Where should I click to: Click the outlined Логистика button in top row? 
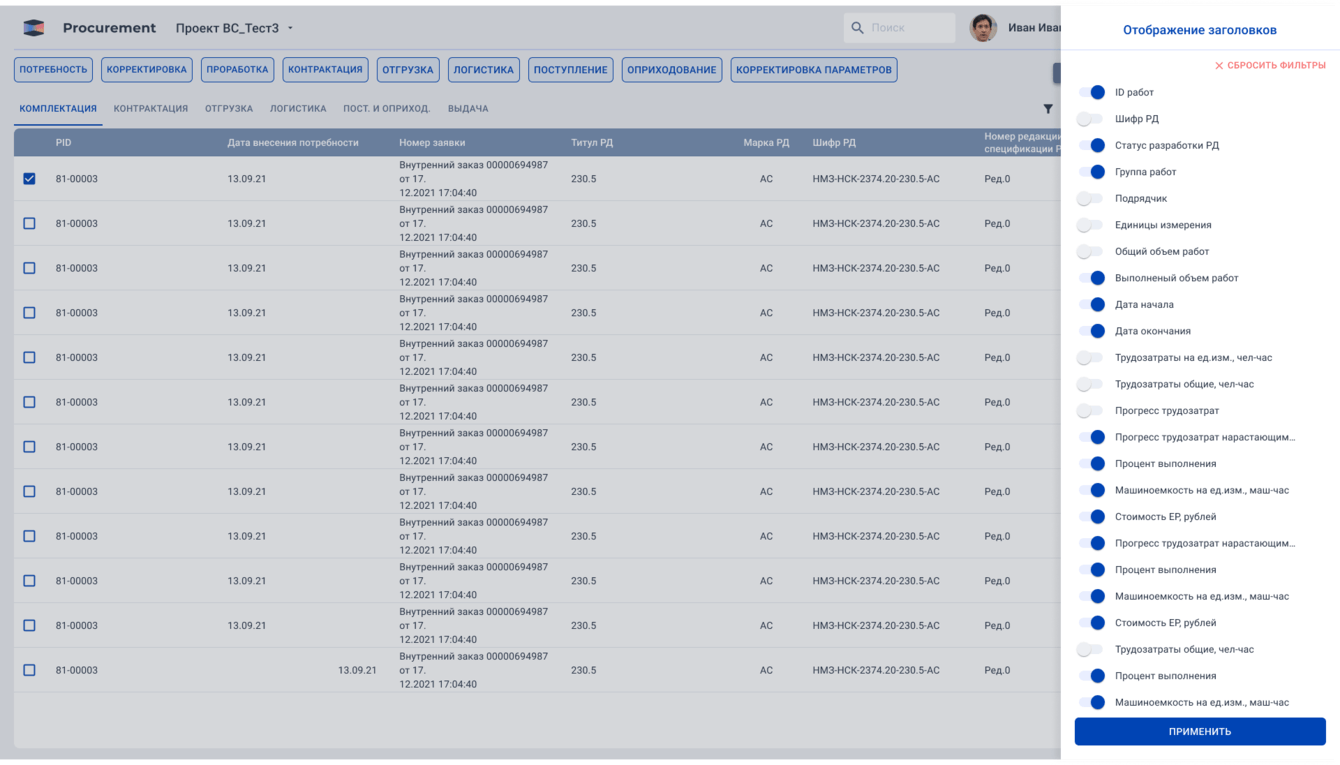[x=484, y=70]
